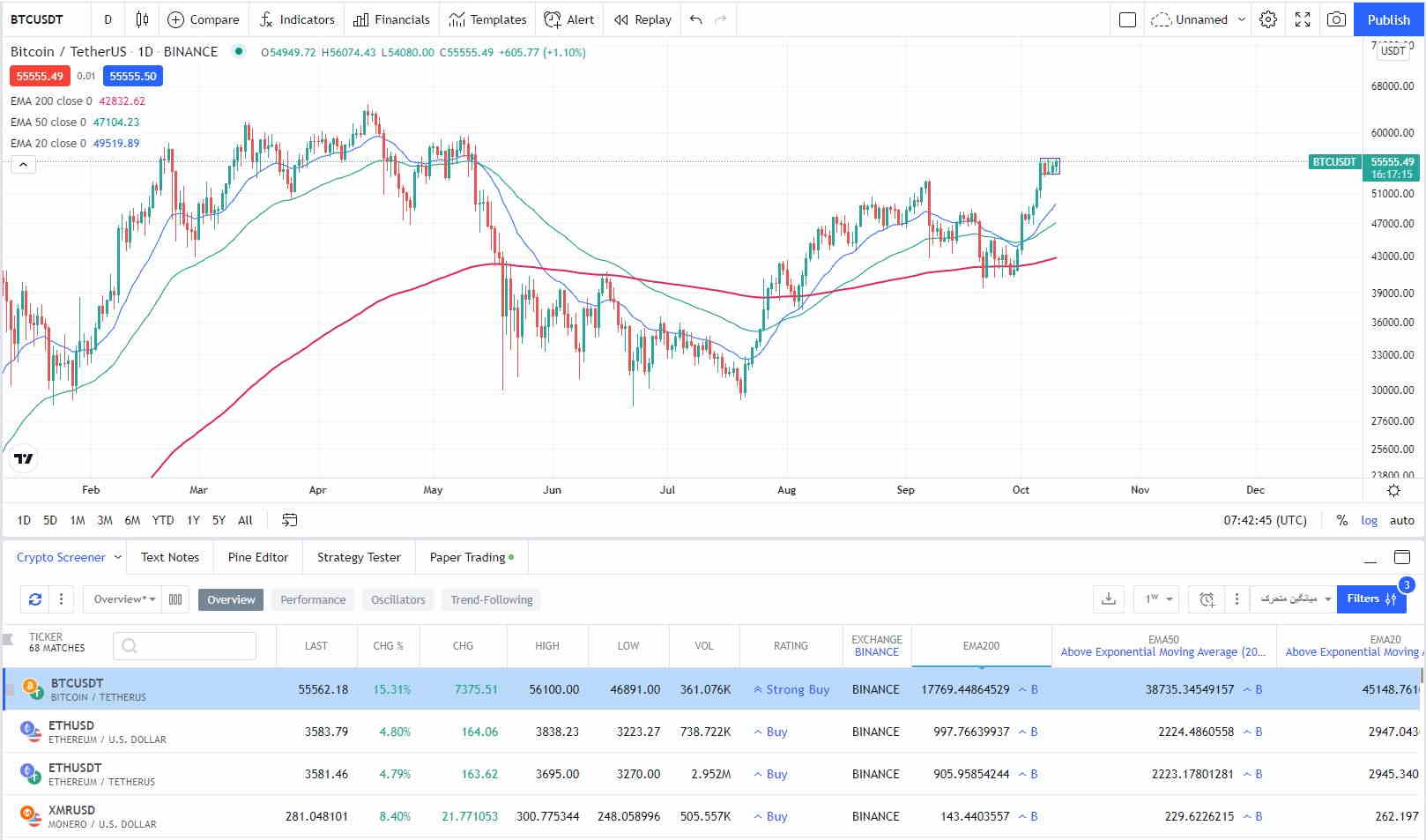Click the blue buy price 55555.50
This screenshot has width=1426, height=840.
133,76
